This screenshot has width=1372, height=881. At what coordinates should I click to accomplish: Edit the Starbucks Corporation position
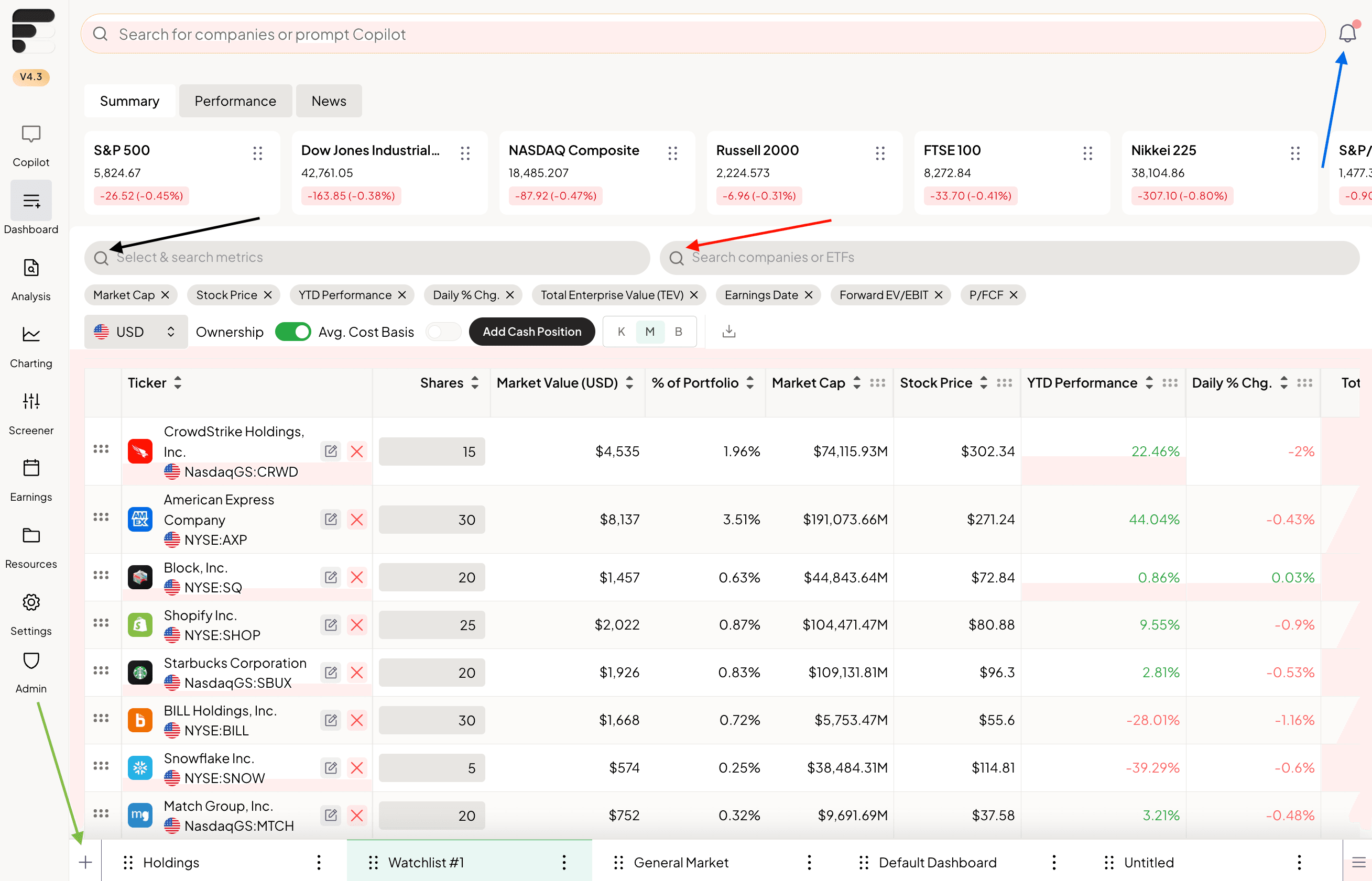[x=331, y=671]
